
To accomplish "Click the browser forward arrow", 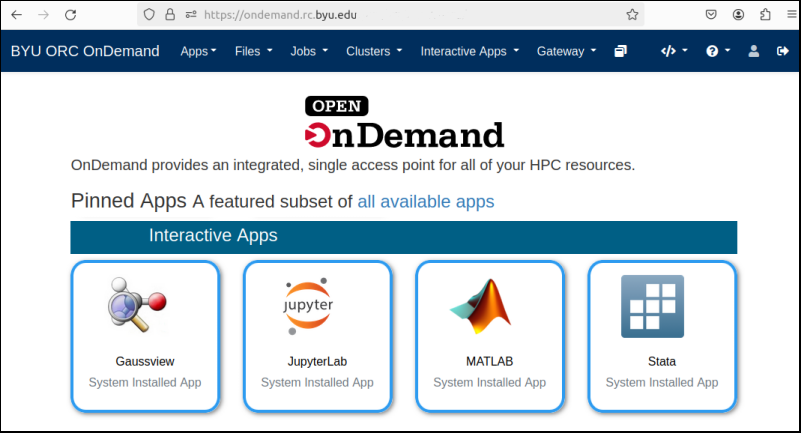I will (43, 15).
